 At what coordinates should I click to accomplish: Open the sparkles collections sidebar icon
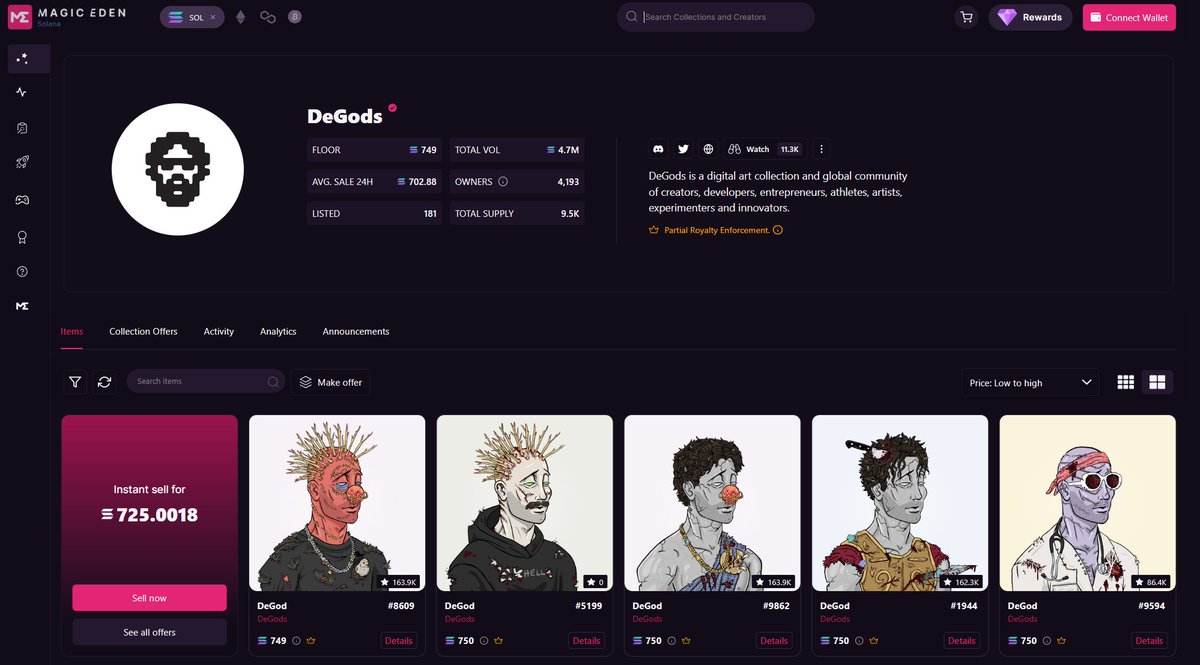point(22,58)
